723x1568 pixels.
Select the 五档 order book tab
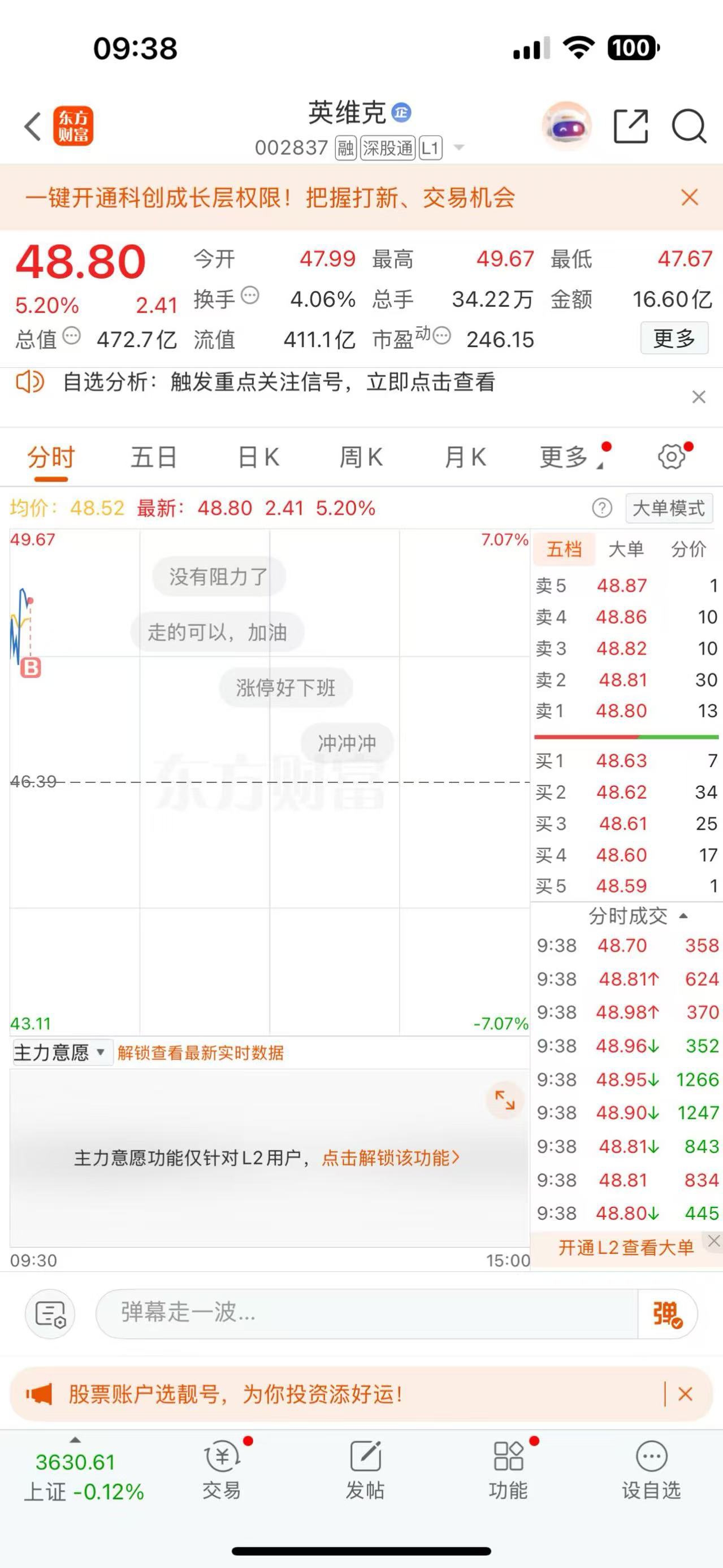564,549
